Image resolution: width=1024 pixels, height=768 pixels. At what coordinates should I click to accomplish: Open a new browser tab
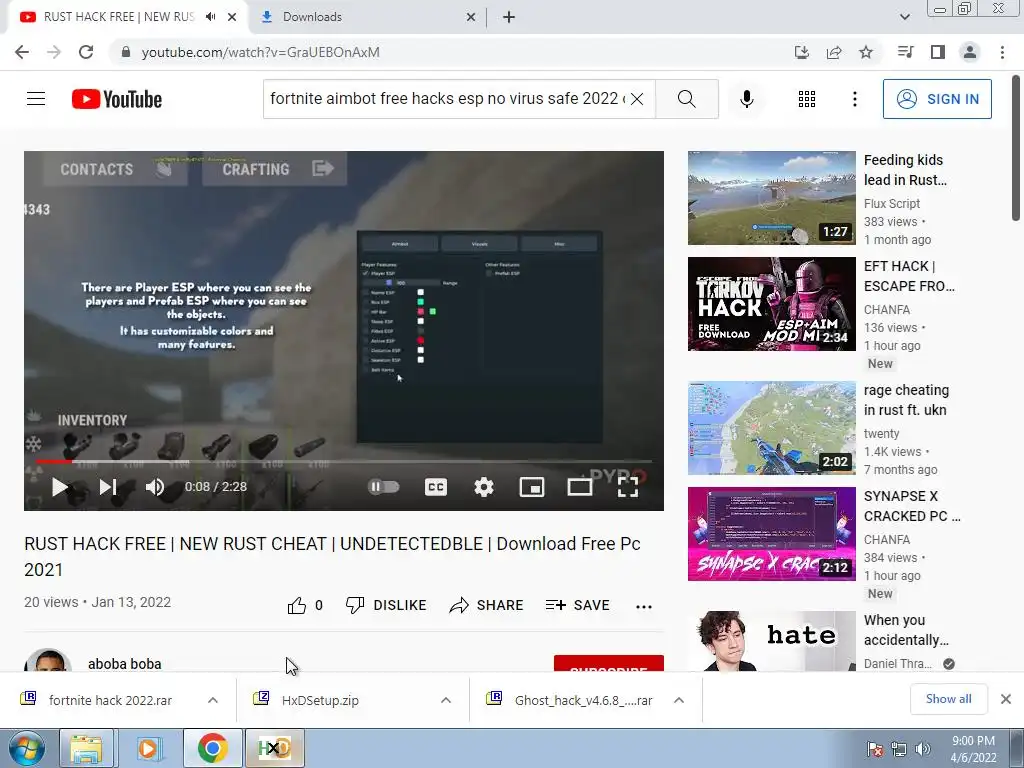click(509, 17)
